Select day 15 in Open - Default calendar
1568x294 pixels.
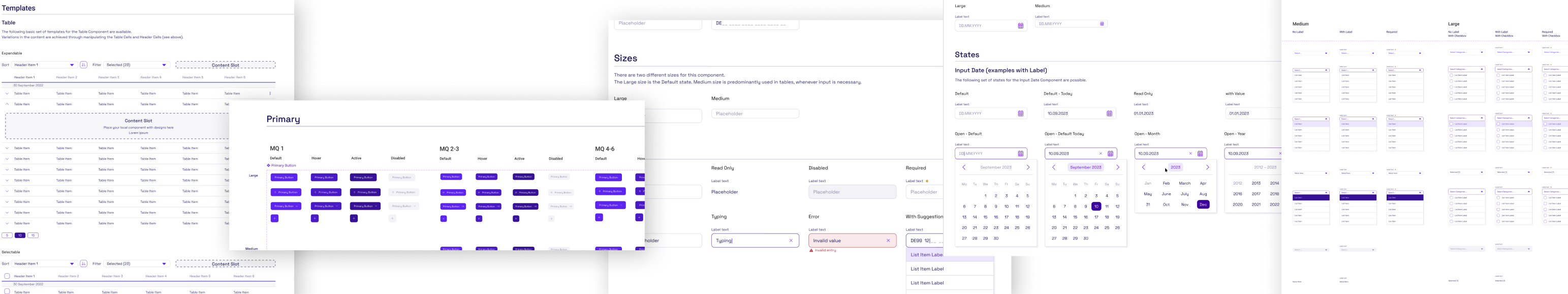(x=986, y=217)
